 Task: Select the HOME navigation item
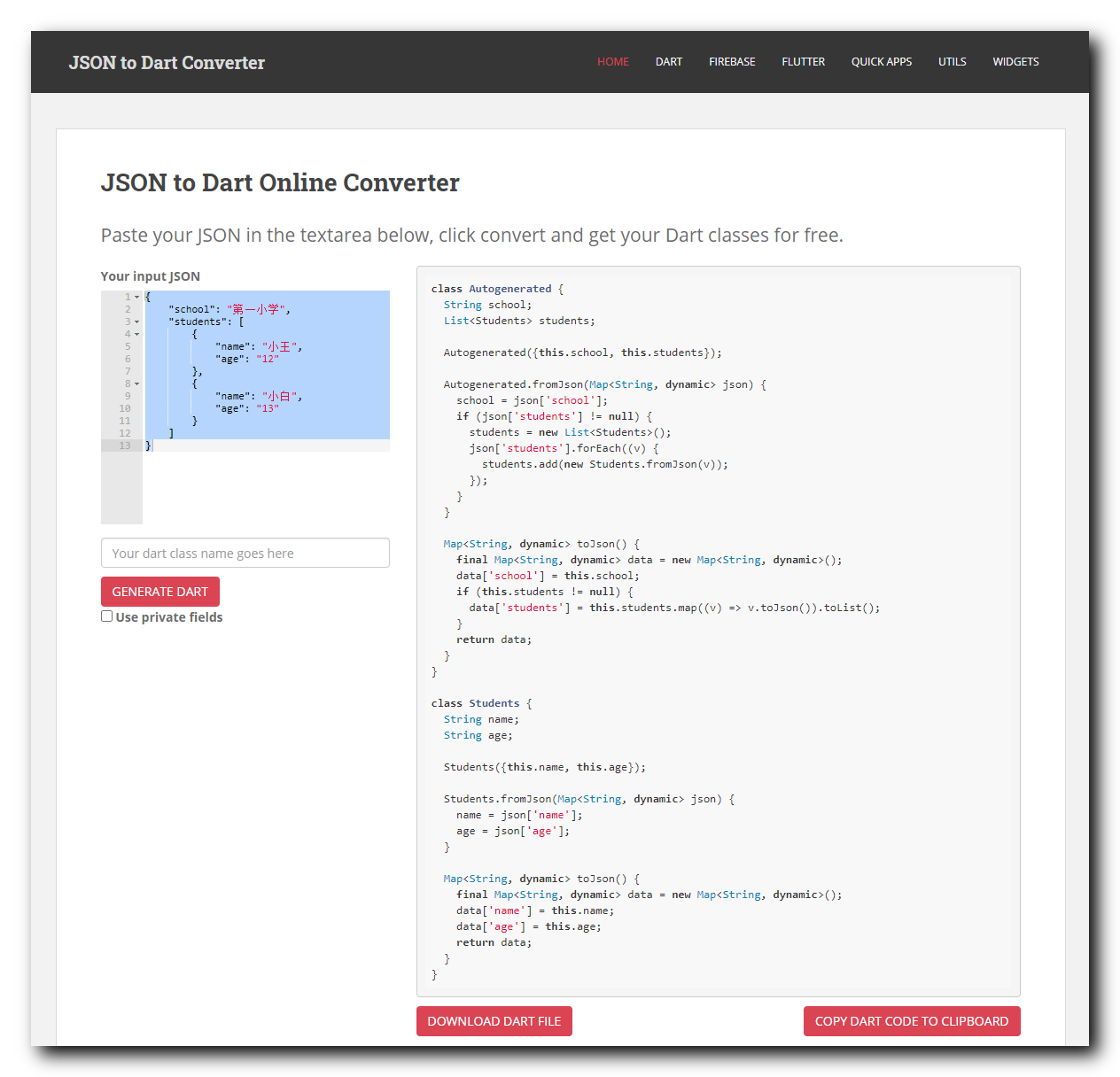tap(612, 61)
